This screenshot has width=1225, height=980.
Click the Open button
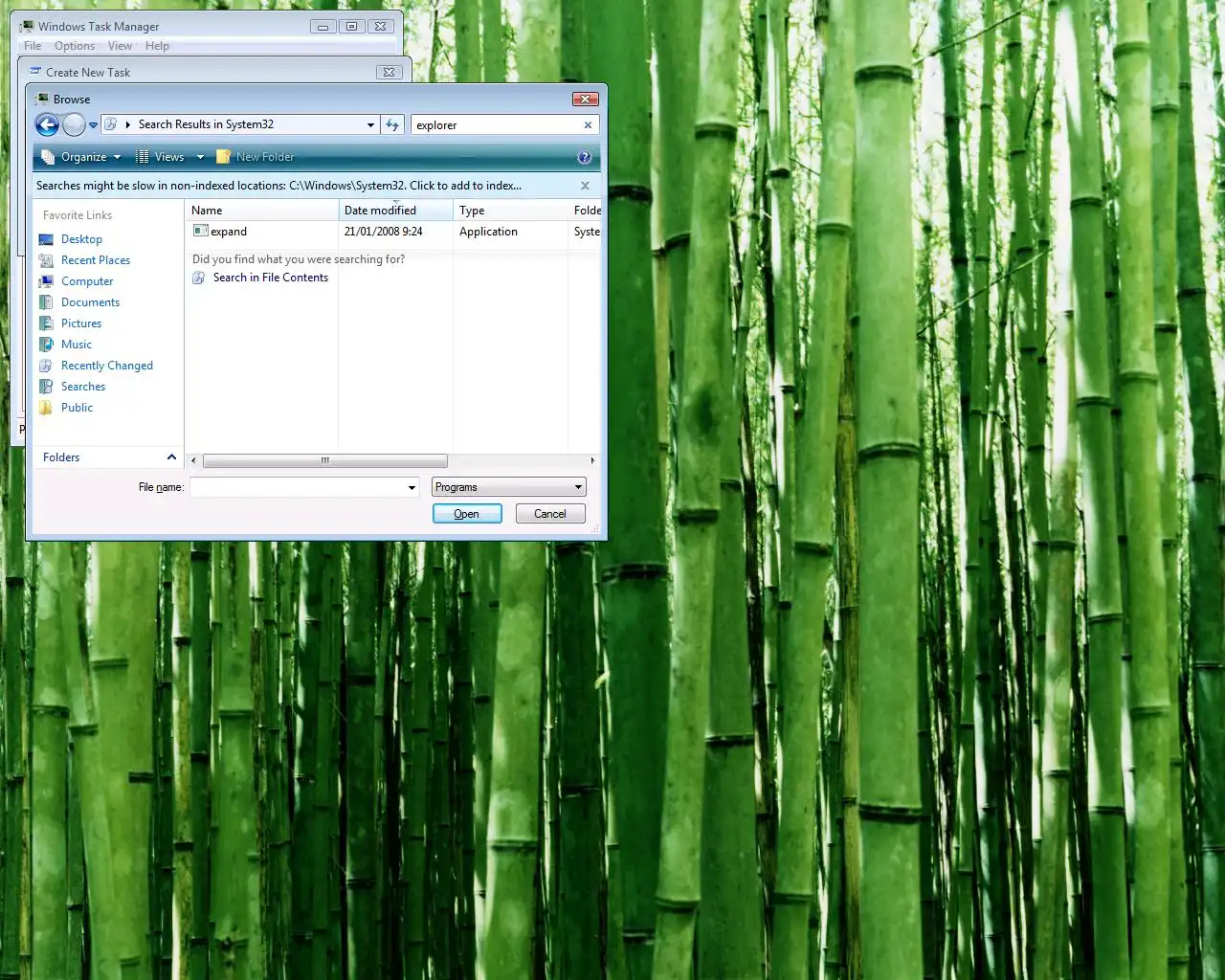[x=467, y=514]
